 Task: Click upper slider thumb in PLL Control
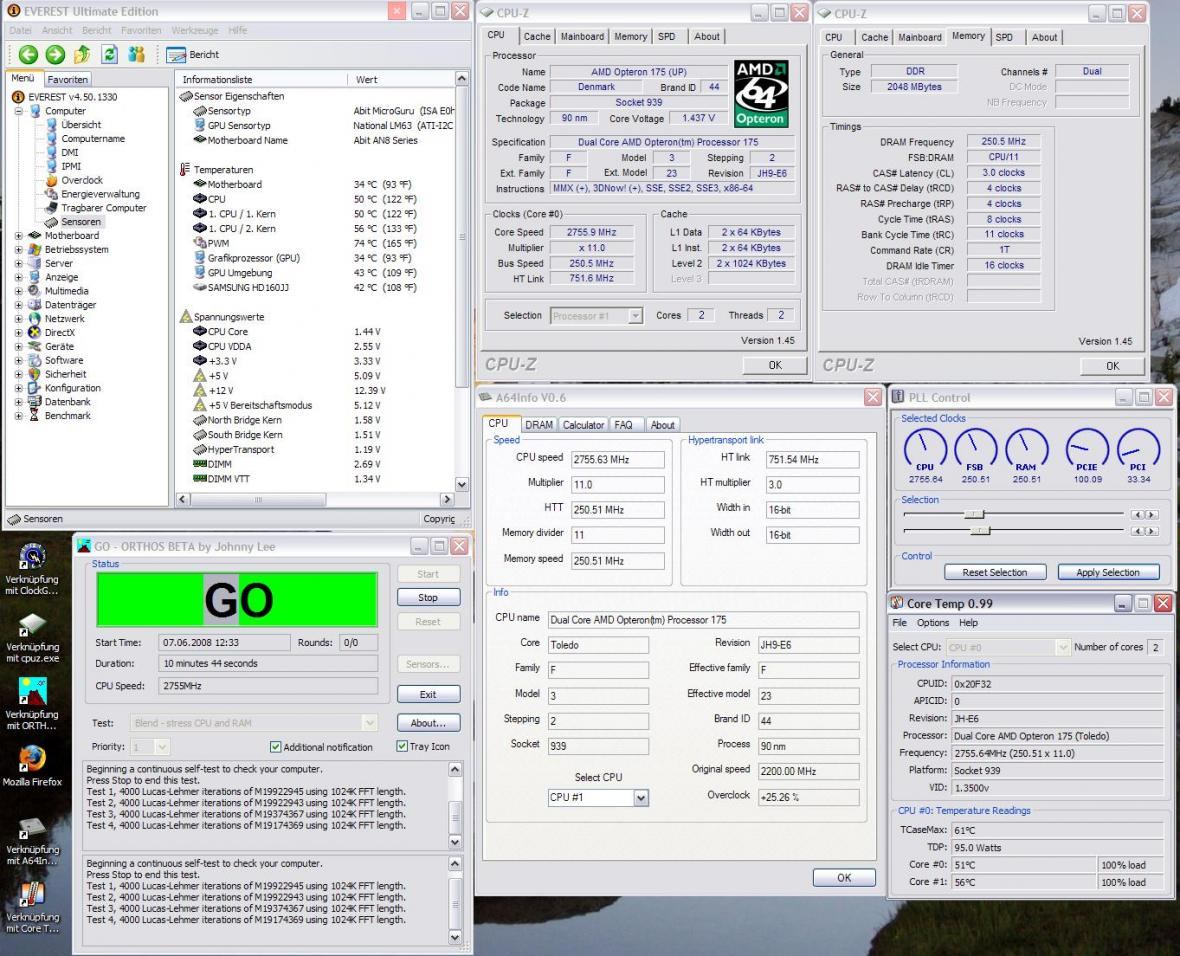975,514
